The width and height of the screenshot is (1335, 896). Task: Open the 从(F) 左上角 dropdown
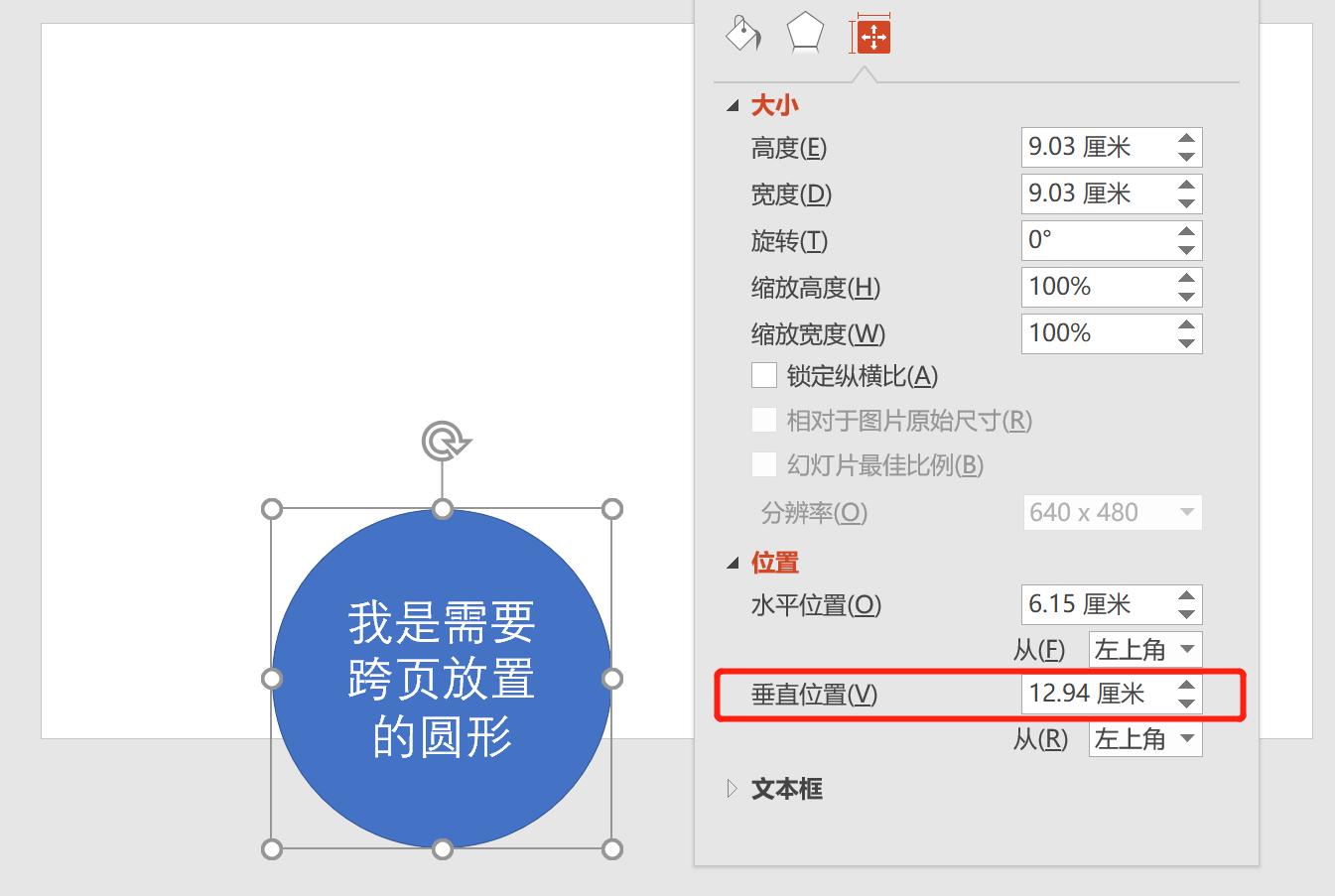1144,650
